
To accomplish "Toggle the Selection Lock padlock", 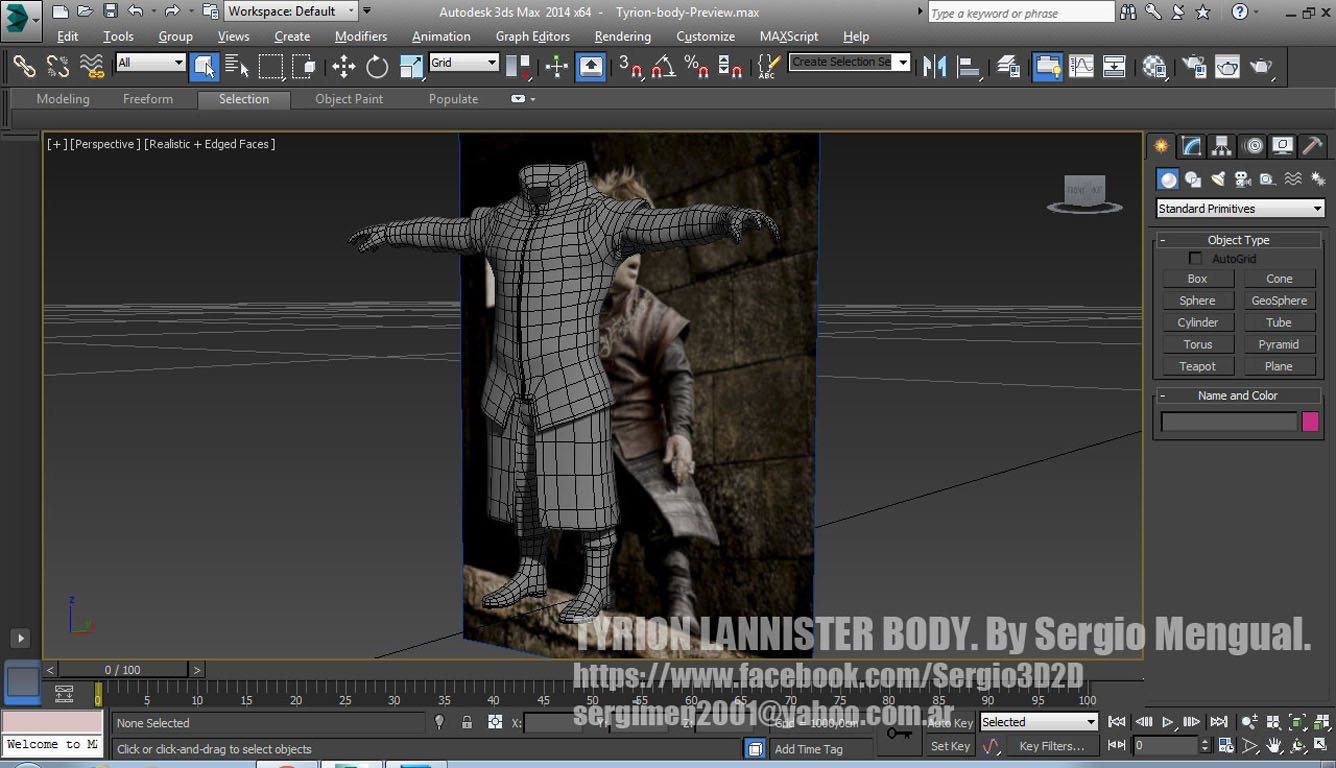I will (x=466, y=722).
